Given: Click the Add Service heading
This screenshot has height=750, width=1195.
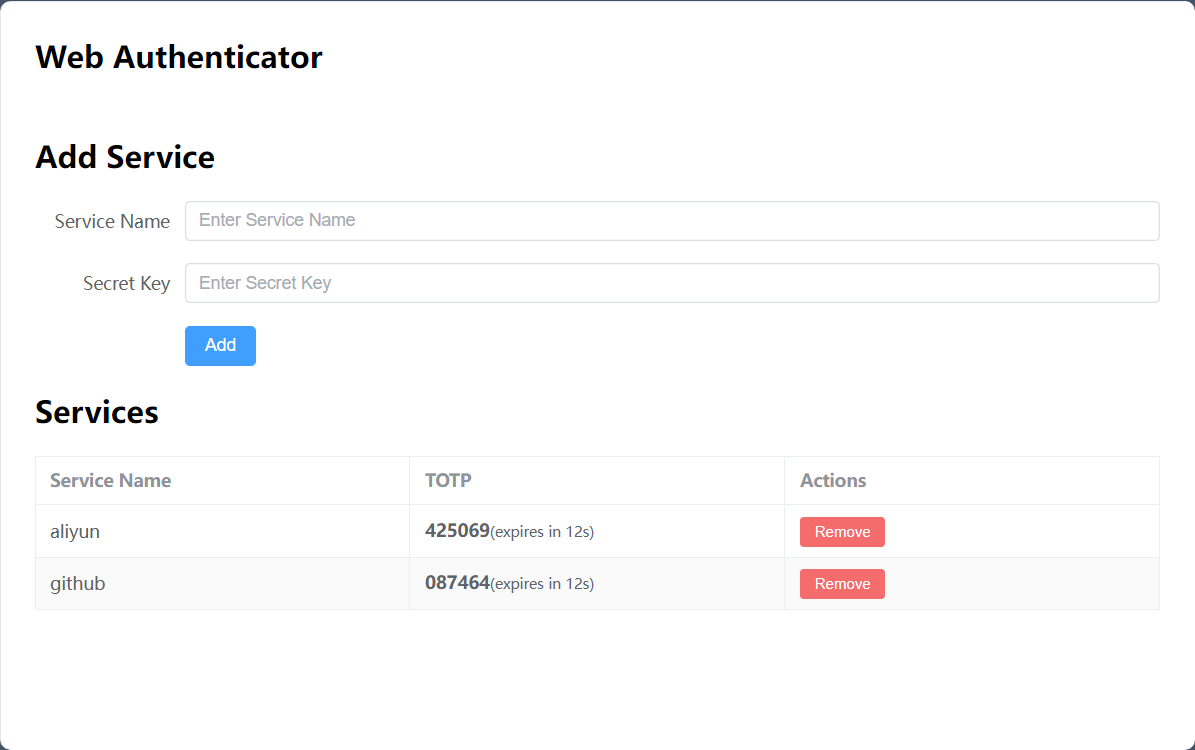Looking at the screenshot, I should (x=125, y=158).
